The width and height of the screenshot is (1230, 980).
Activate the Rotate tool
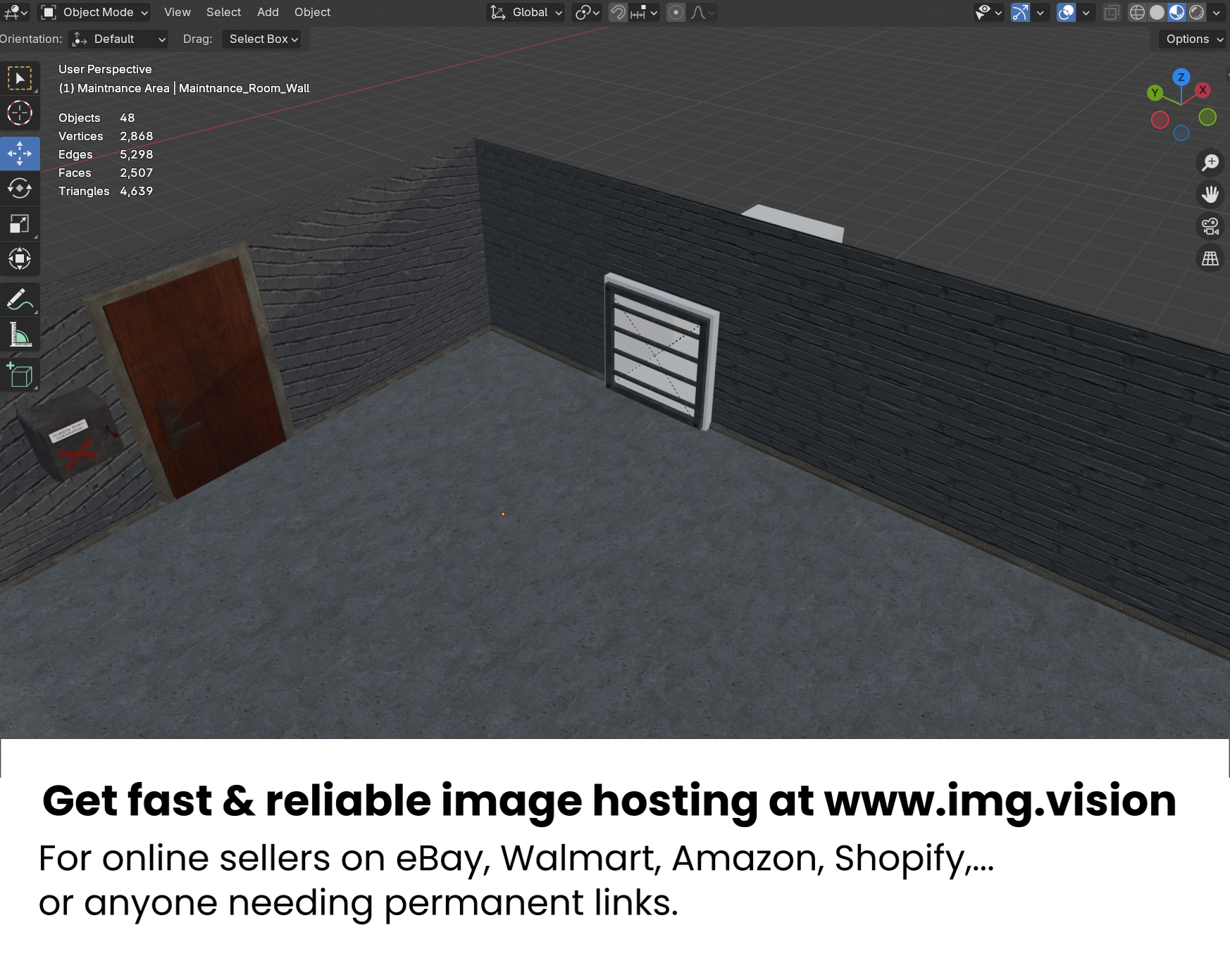[20, 188]
